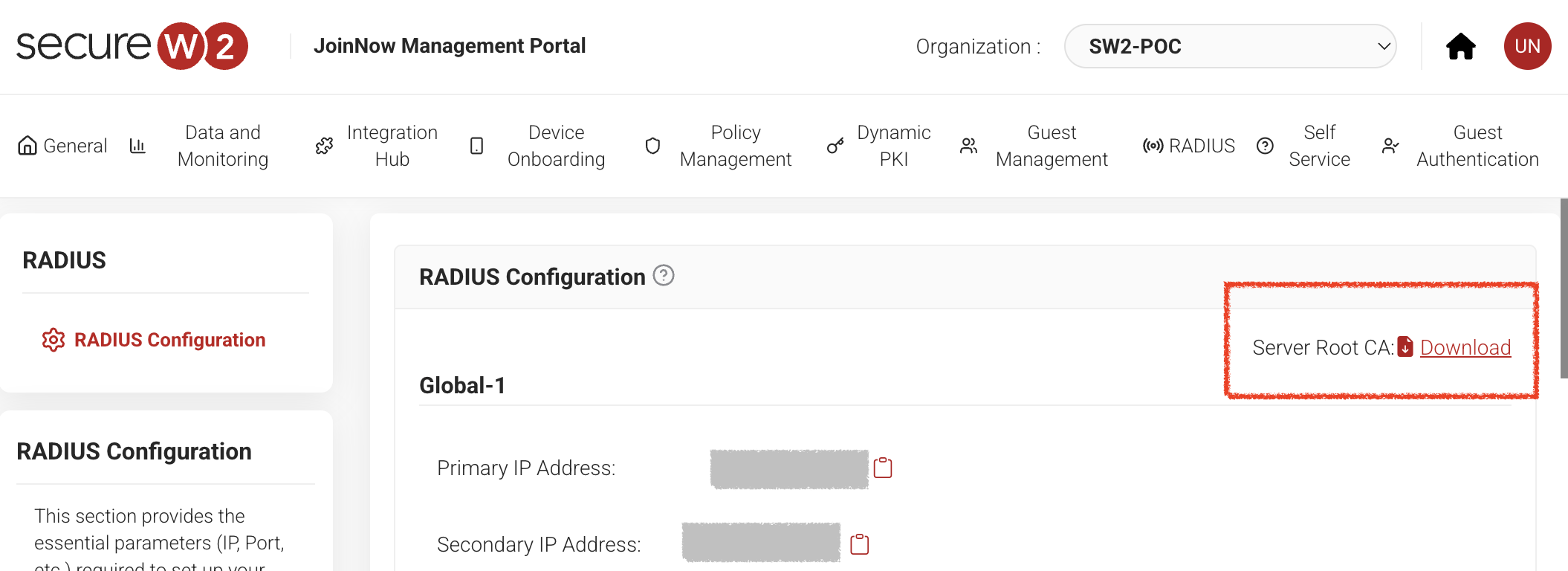Click the RADIUS broadcast icon

point(1153,146)
